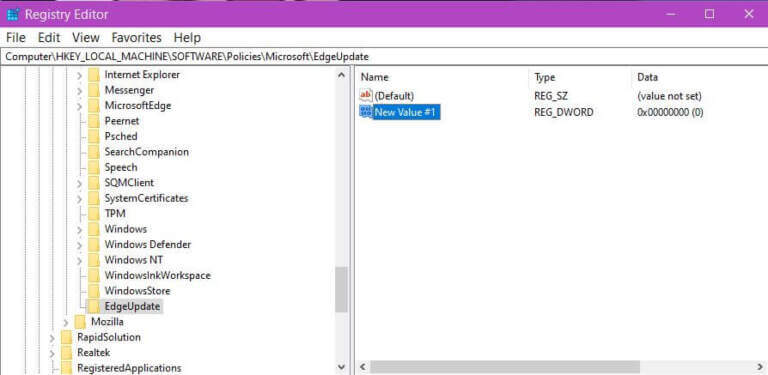The image size is (768, 375).
Task: Click the values pane scroll left arrow
Action: point(363,367)
